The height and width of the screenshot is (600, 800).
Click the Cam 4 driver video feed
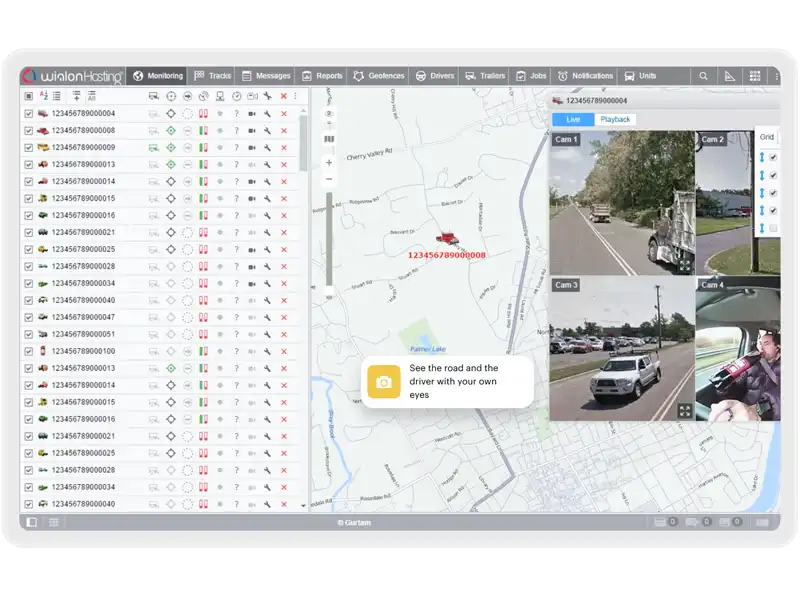(x=738, y=349)
